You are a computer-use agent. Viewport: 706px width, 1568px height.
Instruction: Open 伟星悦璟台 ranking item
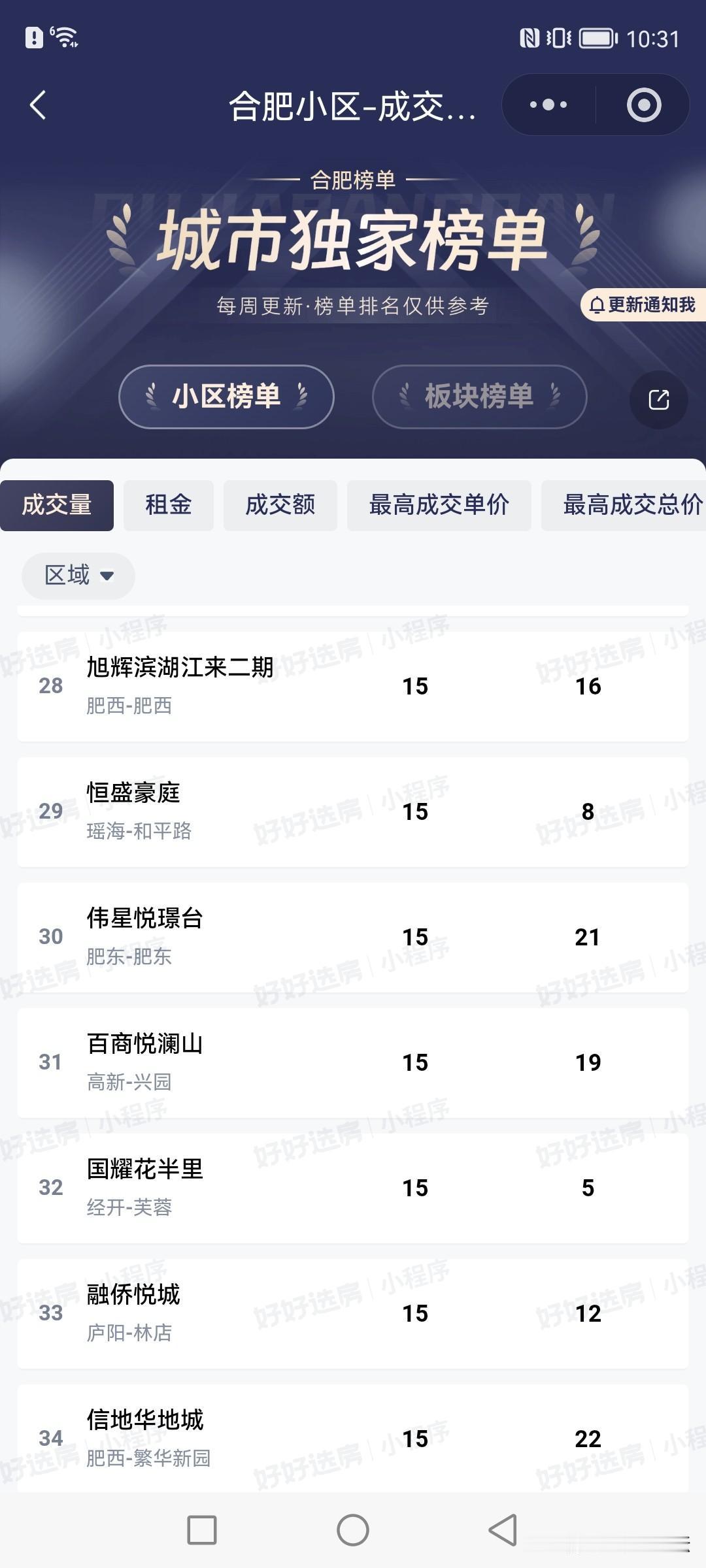point(353,937)
